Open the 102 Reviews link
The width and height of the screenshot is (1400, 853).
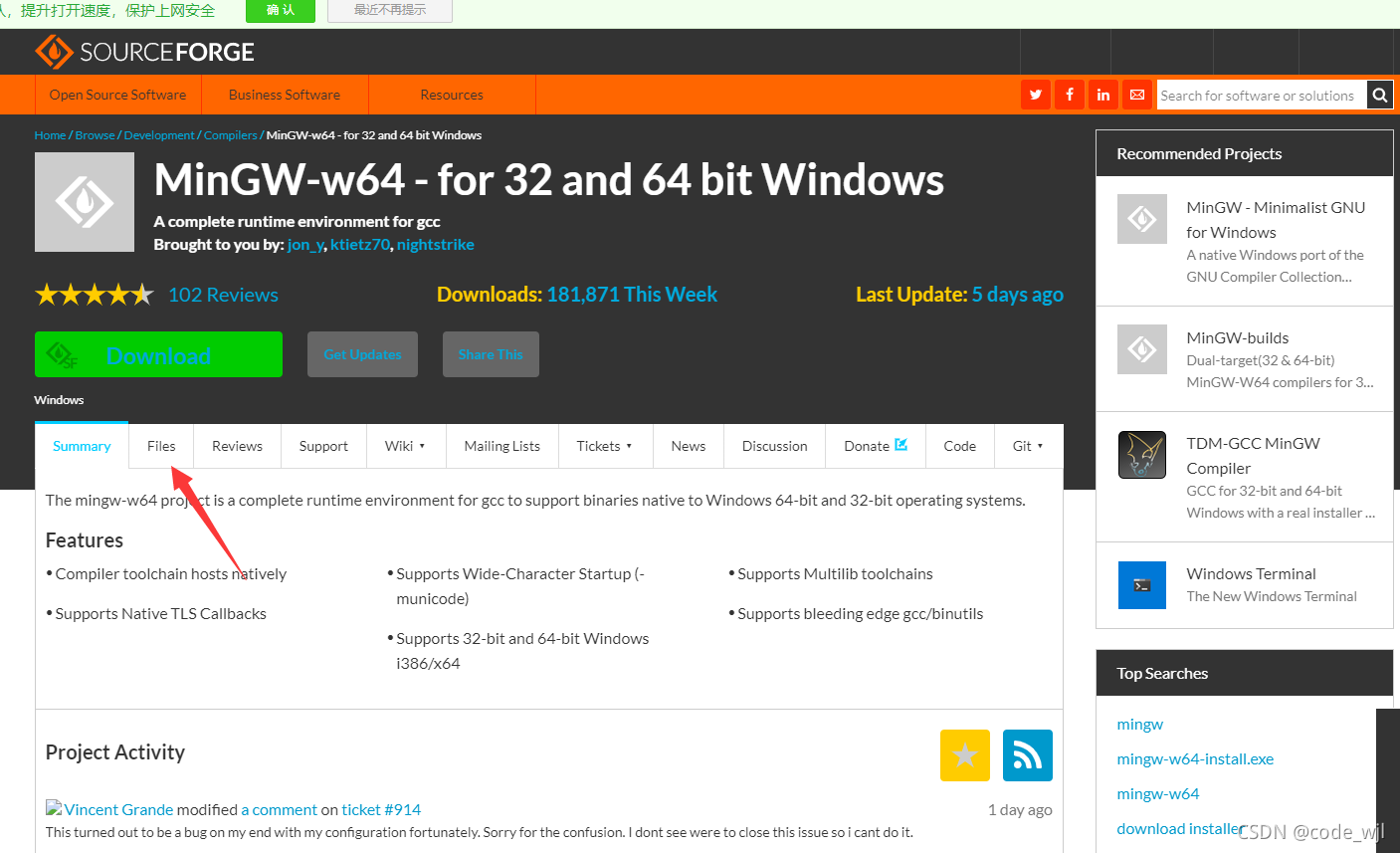[223, 295]
